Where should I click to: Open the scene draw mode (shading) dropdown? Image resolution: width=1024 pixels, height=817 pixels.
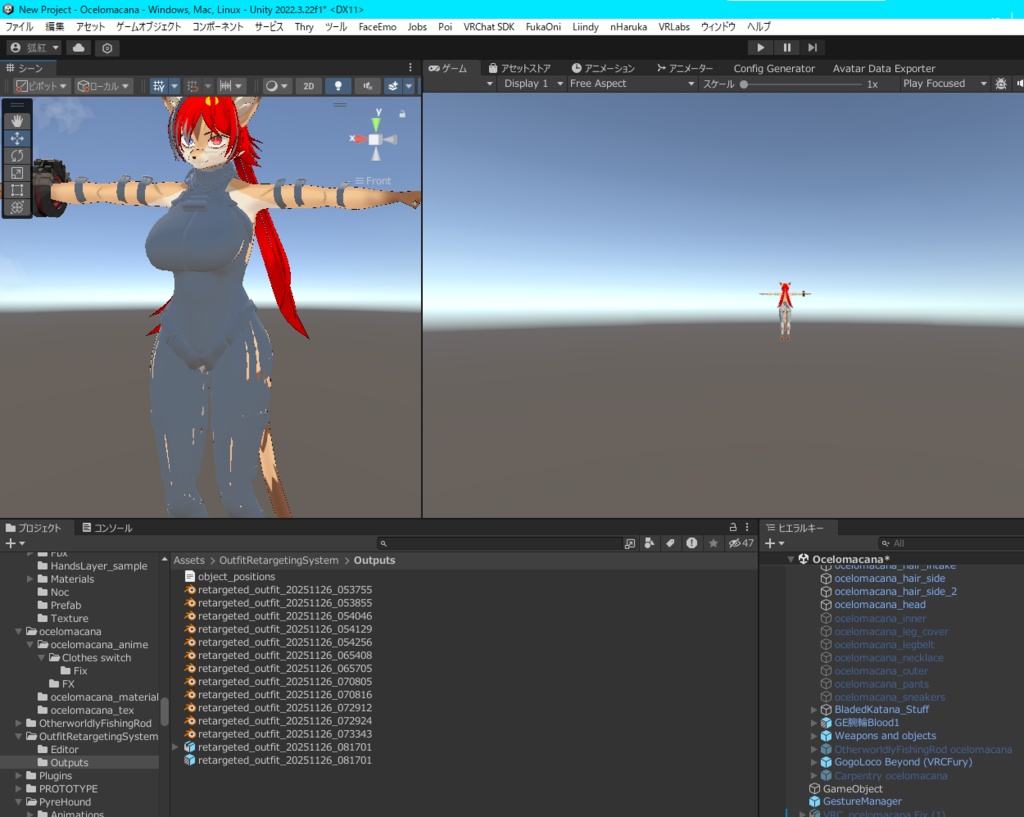click(x=277, y=86)
